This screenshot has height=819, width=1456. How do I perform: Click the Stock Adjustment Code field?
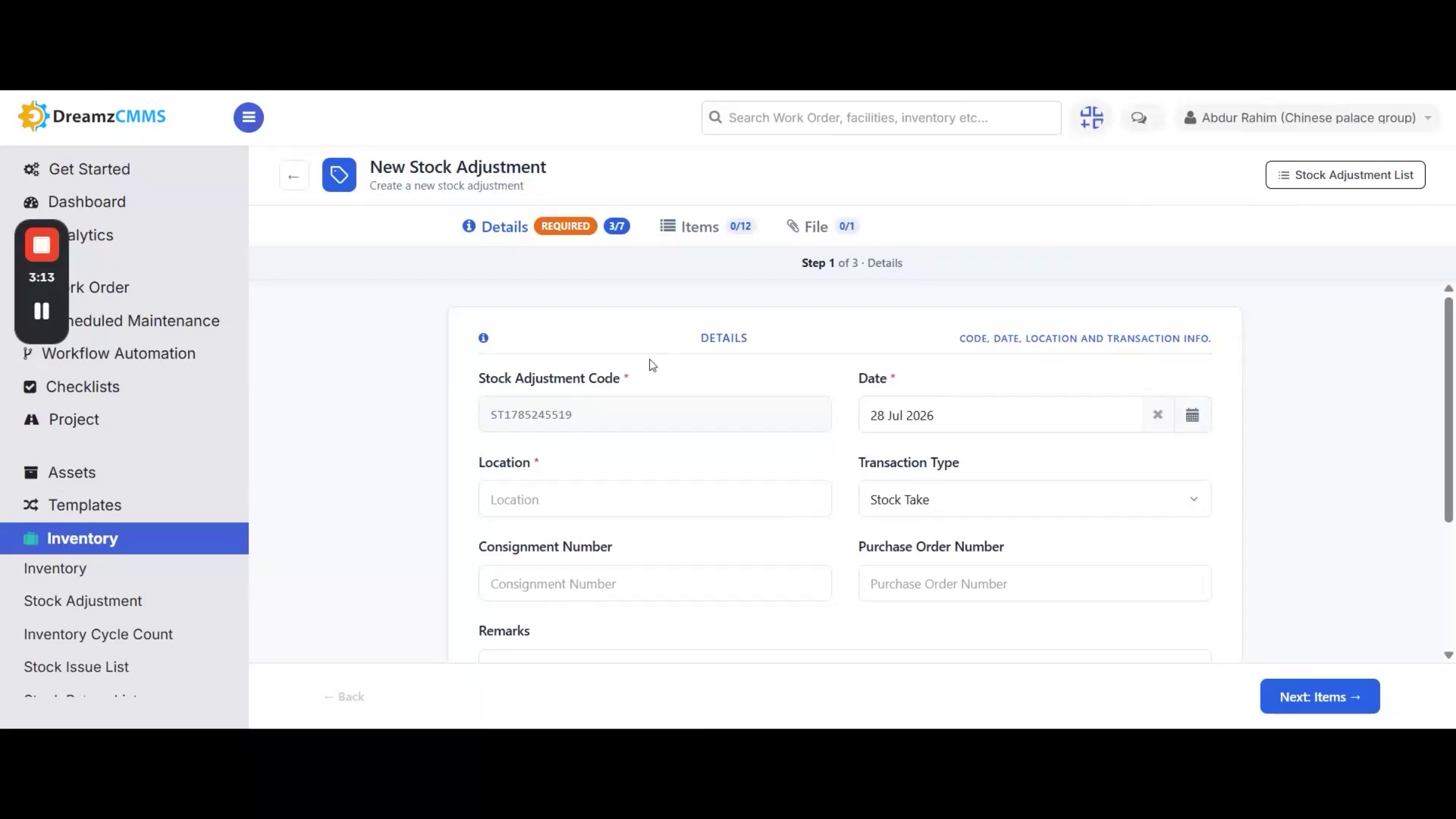tap(655, 414)
